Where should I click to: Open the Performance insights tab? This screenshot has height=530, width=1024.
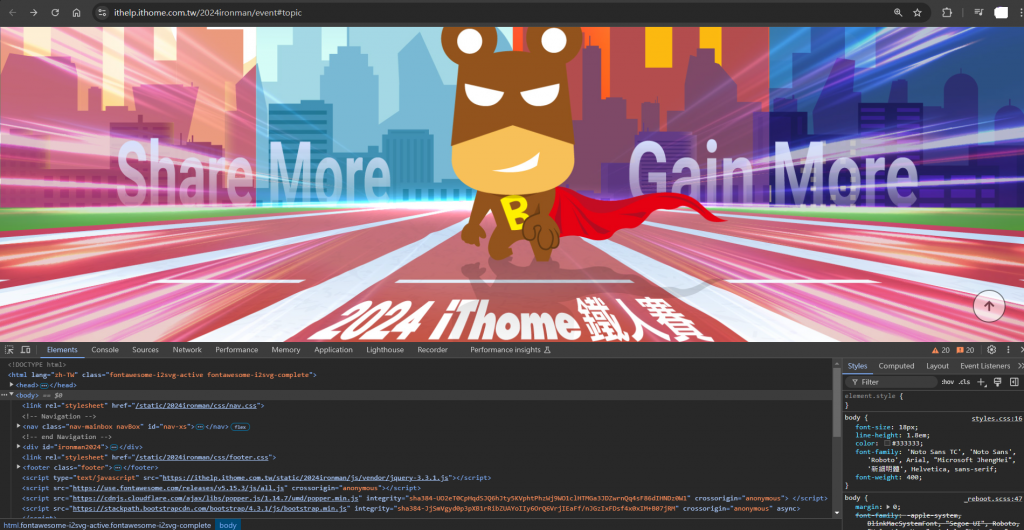coord(510,350)
